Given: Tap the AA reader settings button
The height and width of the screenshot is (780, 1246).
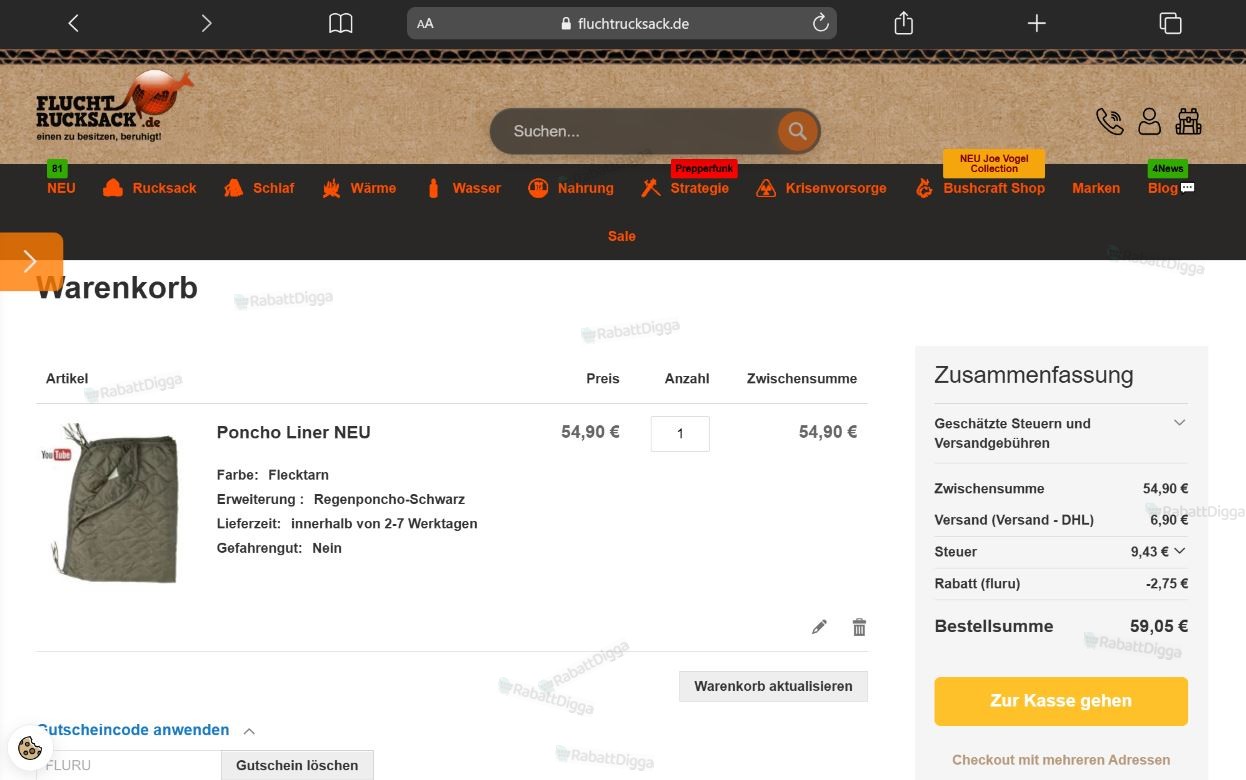Looking at the screenshot, I should tap(426, 23).
